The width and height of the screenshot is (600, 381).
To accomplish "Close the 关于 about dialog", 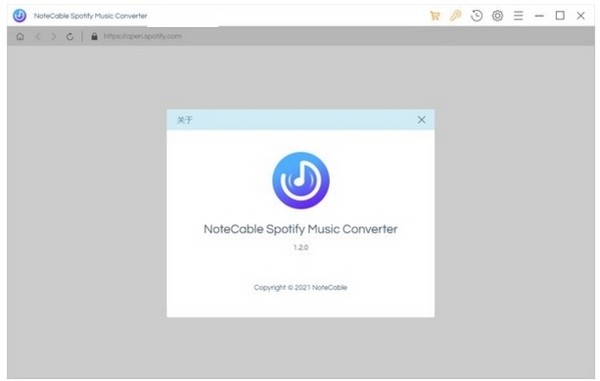I will point(421,120).
